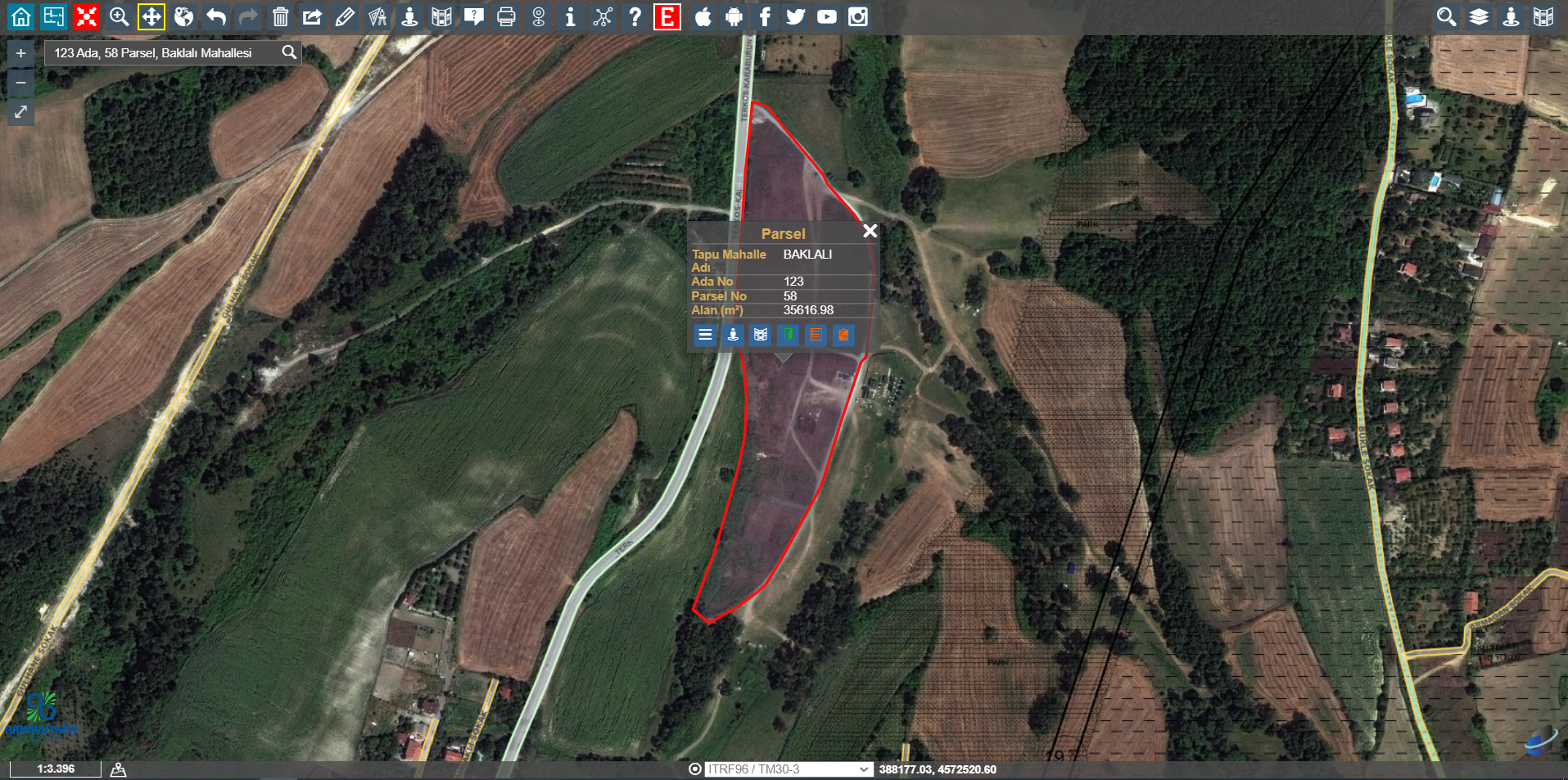
Task: Click the green door icon in parcel popup
Action: [x=788, y=335]
